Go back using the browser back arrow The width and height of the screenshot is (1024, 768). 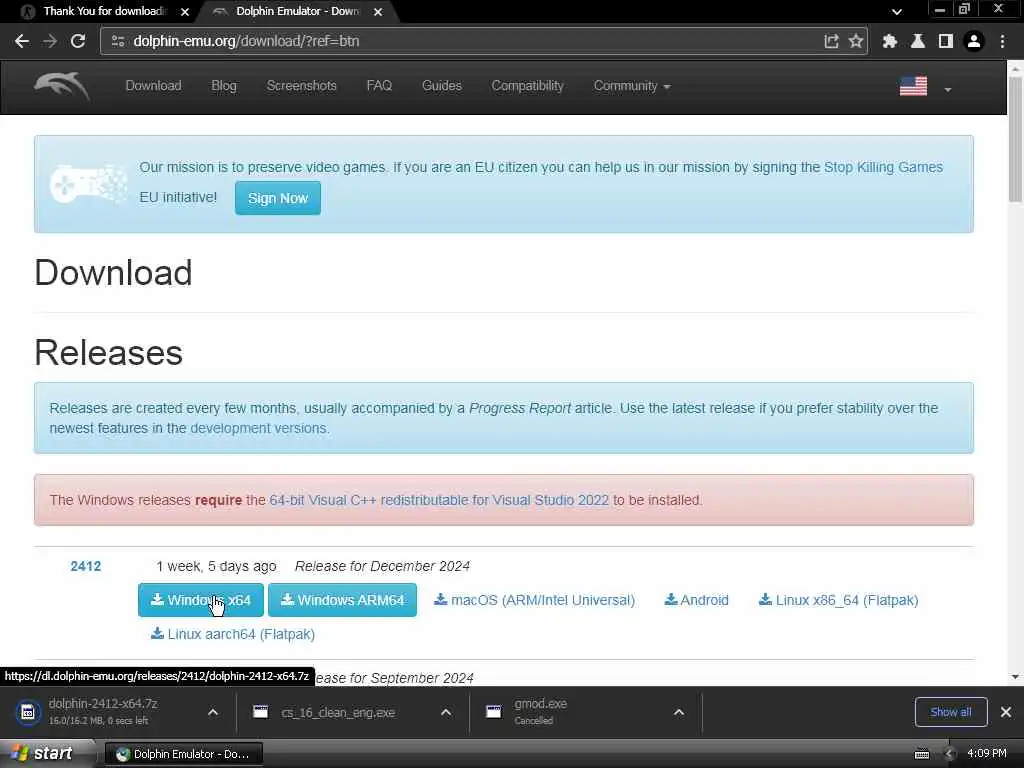point(22,41)
